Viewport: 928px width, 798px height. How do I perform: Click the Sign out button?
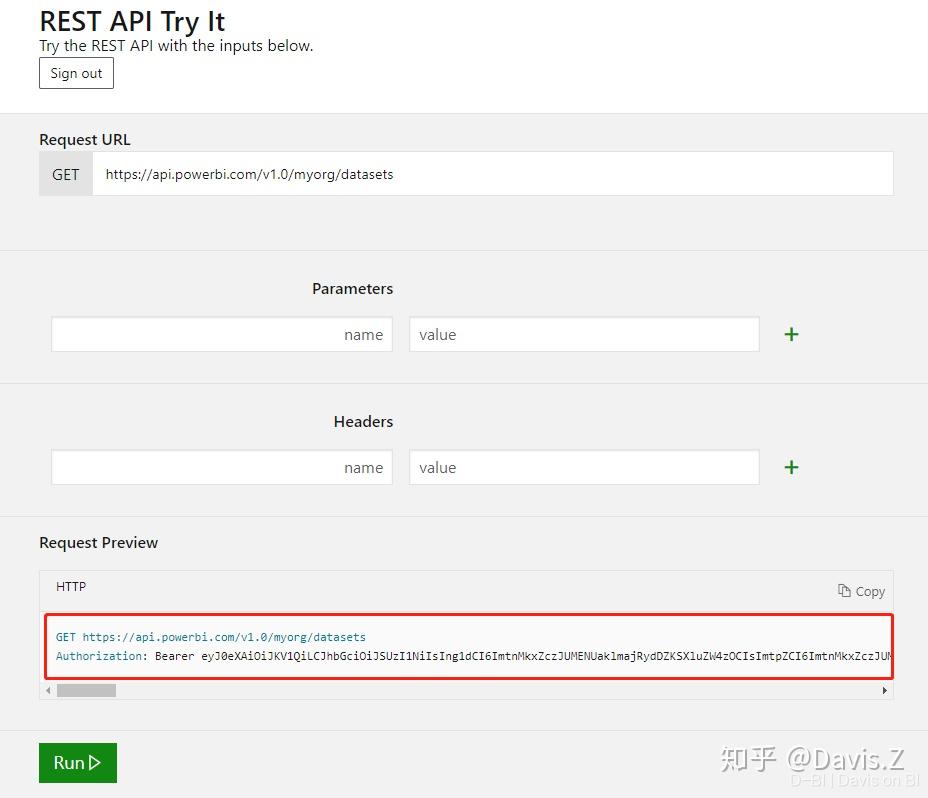[x=76, y=72]
